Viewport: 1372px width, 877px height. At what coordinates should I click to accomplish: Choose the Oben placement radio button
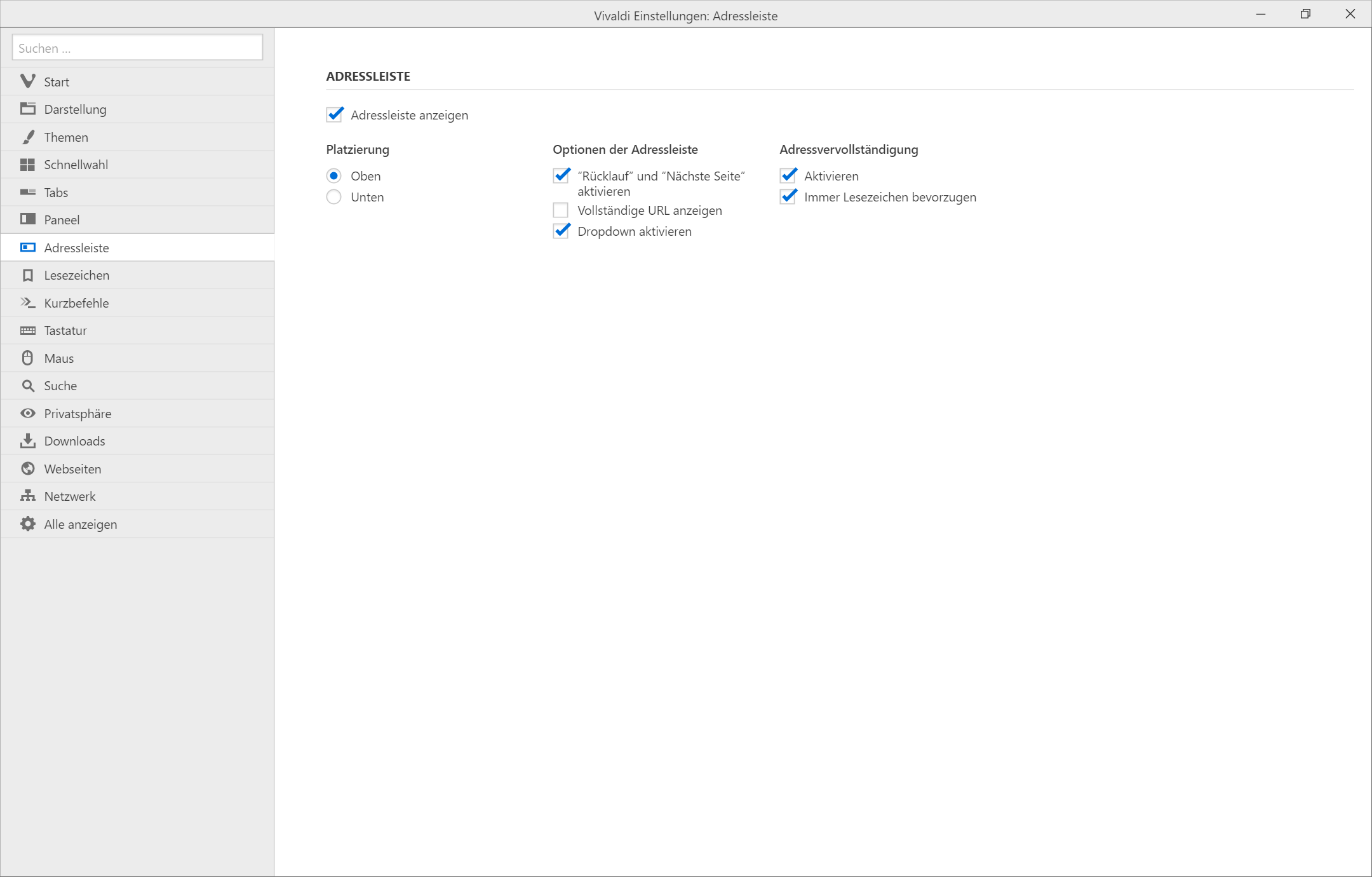[x=333, y=176]
